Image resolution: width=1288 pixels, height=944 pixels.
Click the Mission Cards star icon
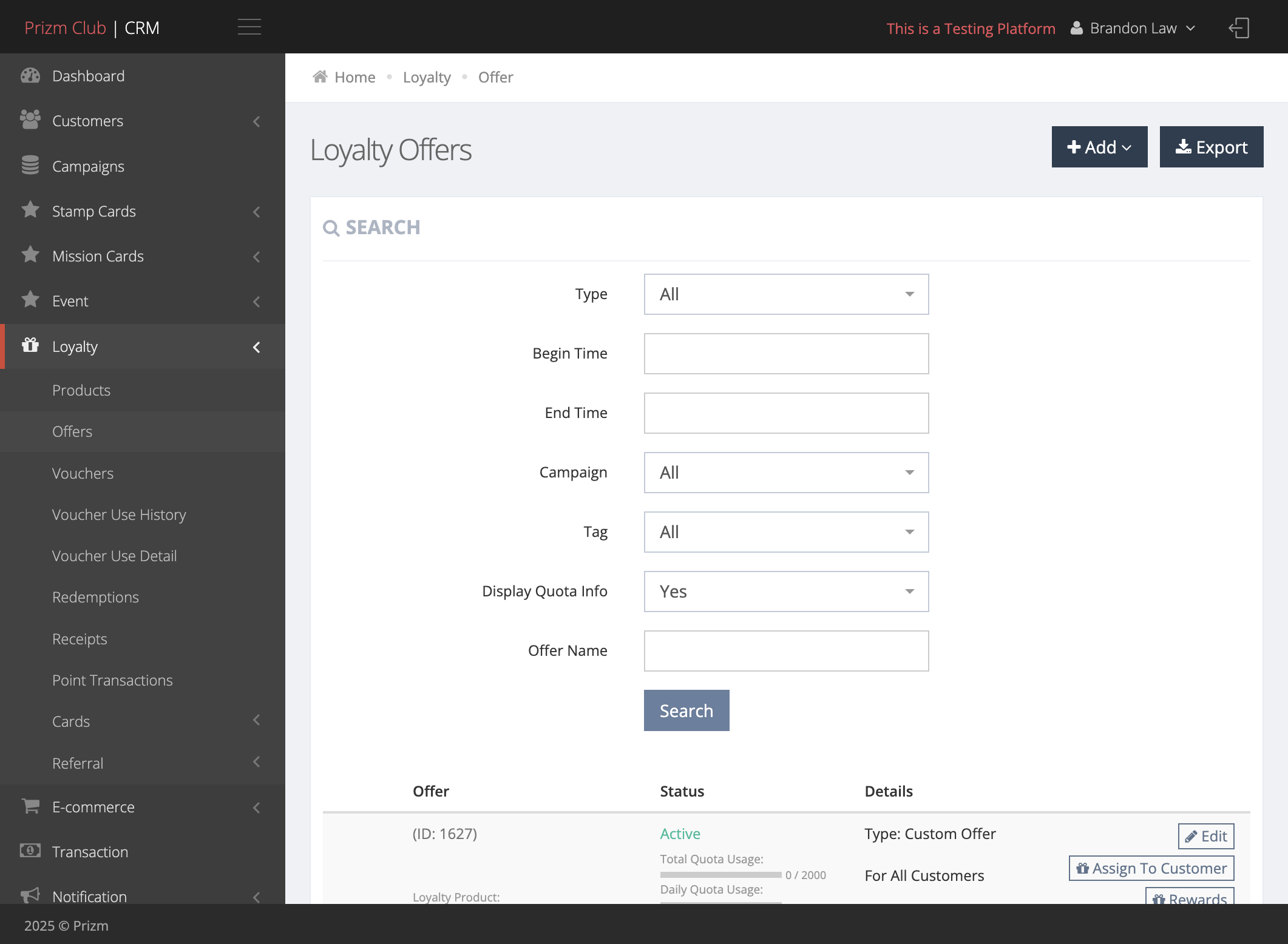tap(30, 255)
